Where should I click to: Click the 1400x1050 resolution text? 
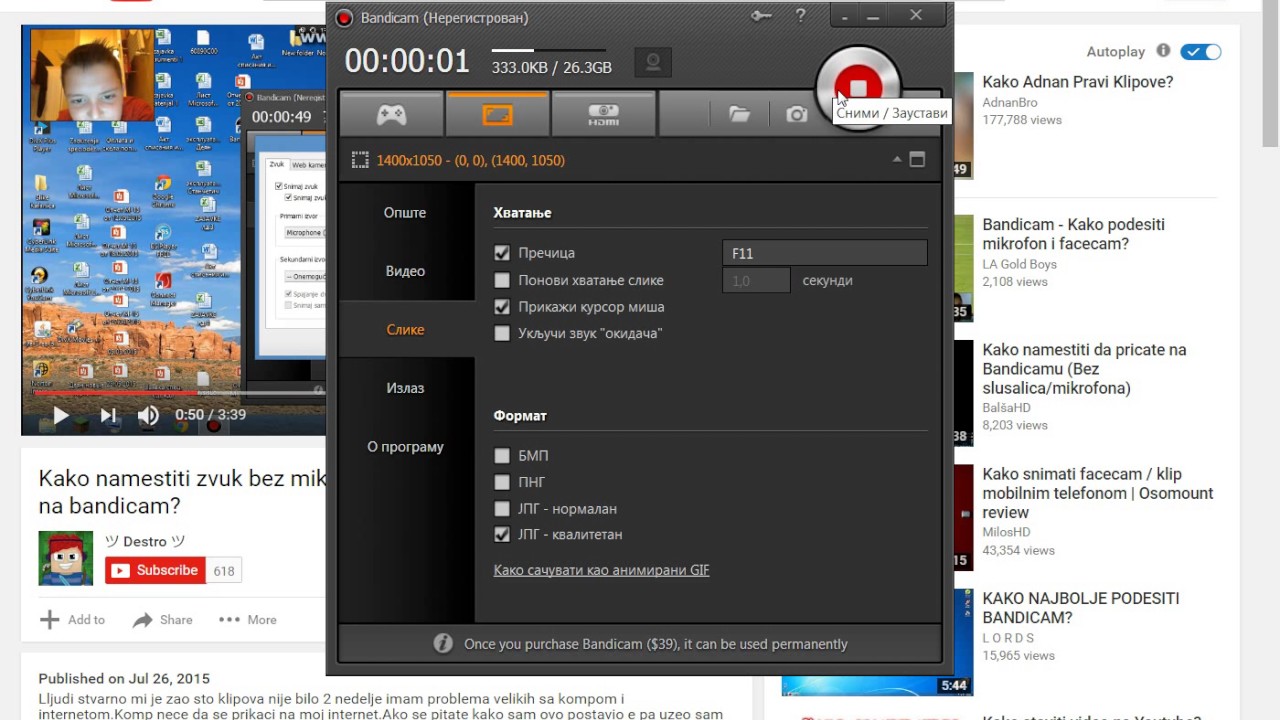pos(471,160)
